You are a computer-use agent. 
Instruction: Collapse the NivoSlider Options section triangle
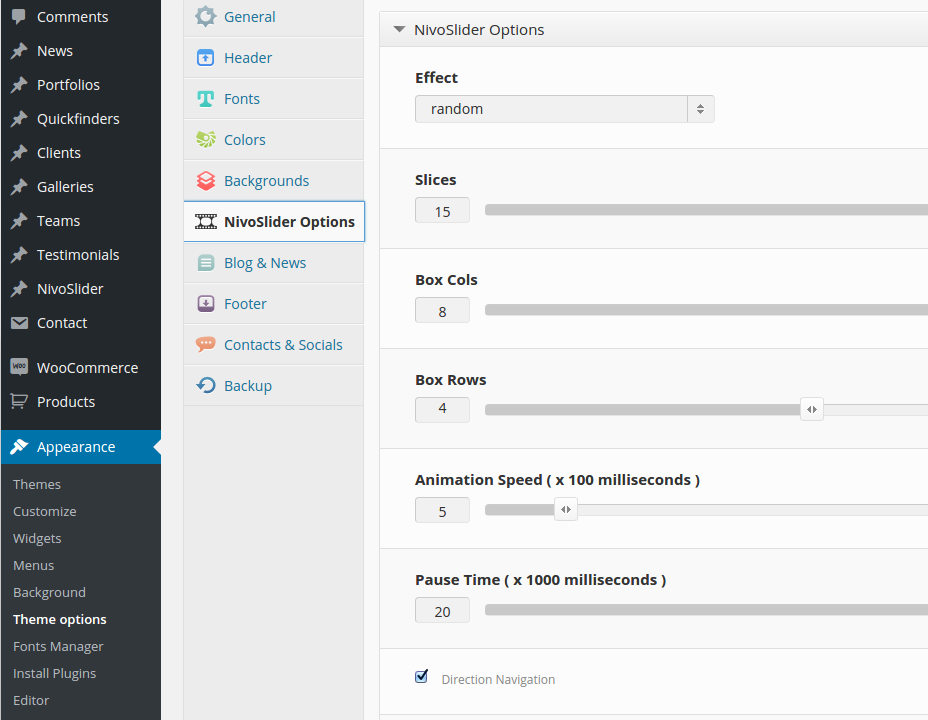(399, 30)
